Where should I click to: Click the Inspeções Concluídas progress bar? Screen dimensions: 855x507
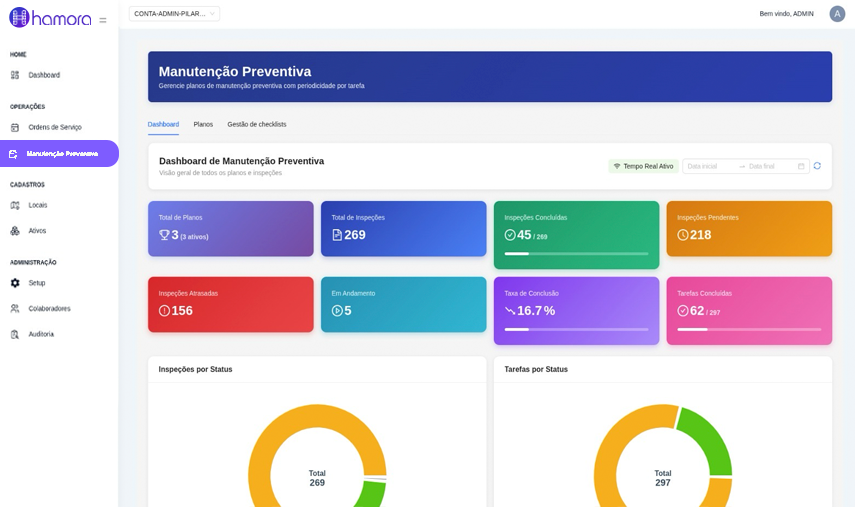point(576,254)
